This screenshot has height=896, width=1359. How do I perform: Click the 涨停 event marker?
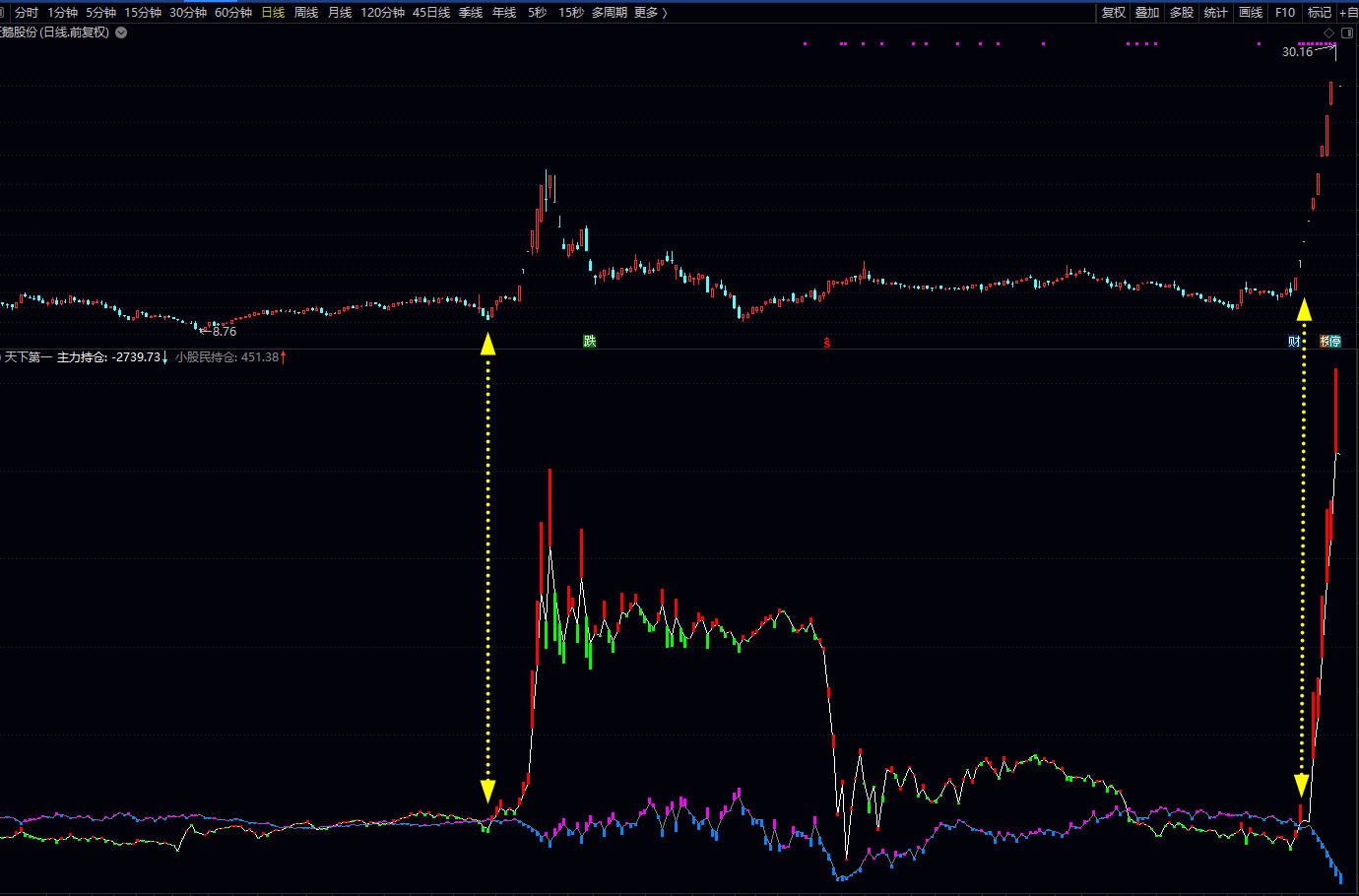click(1330, 342)
